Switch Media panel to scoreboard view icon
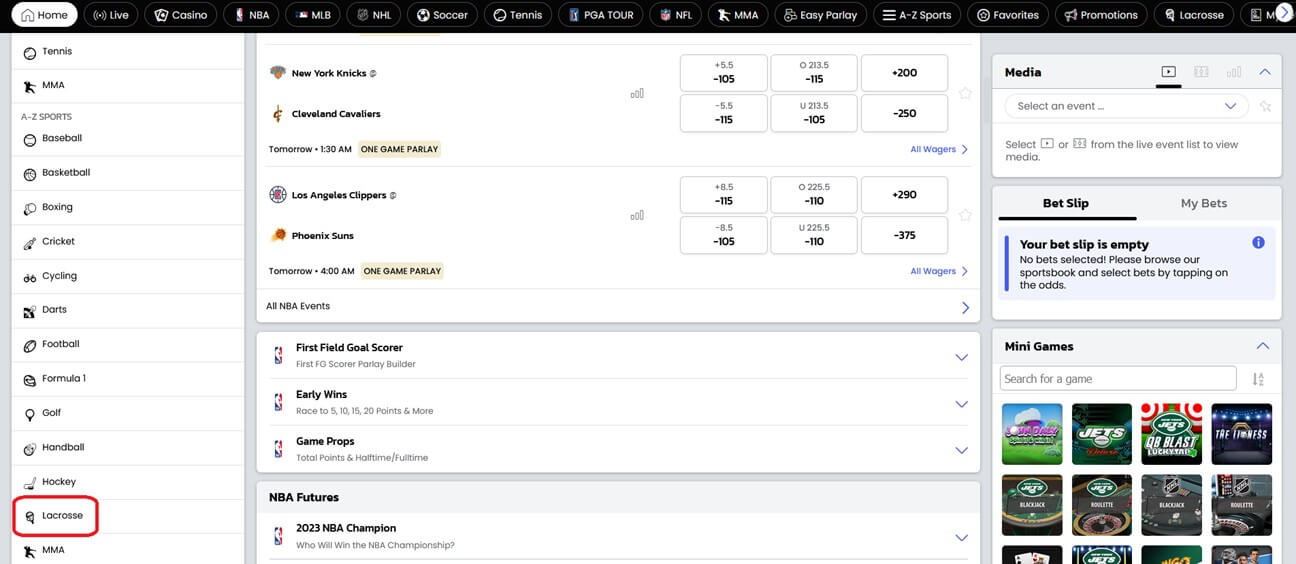 click(x=1201, y=72)
